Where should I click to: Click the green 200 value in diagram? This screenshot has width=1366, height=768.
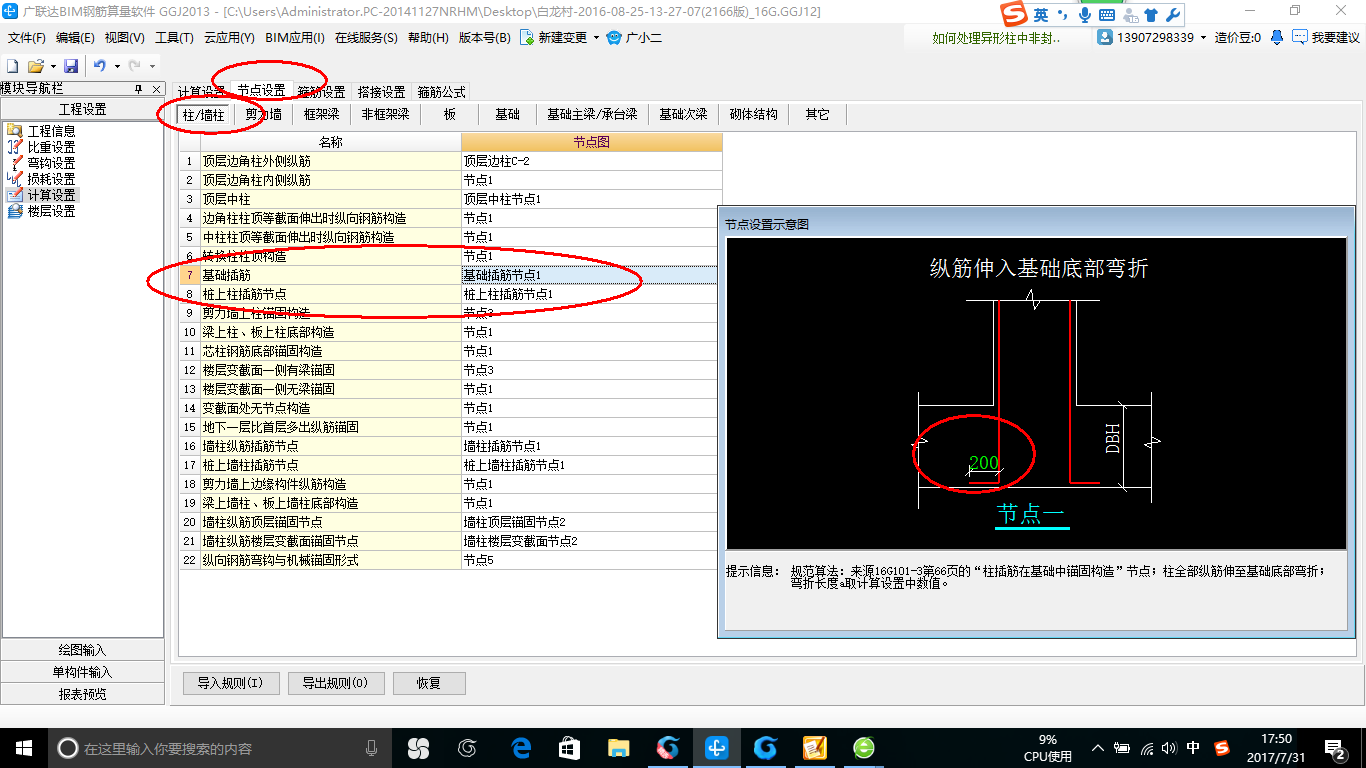pyautogui.click(x=984, y=463)
